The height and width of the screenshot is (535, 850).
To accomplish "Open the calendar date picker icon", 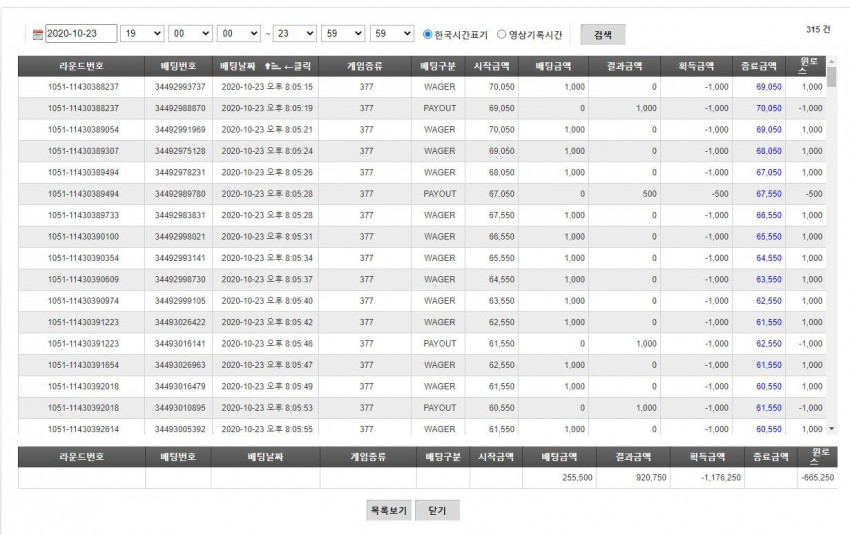I will coord(37,34).
